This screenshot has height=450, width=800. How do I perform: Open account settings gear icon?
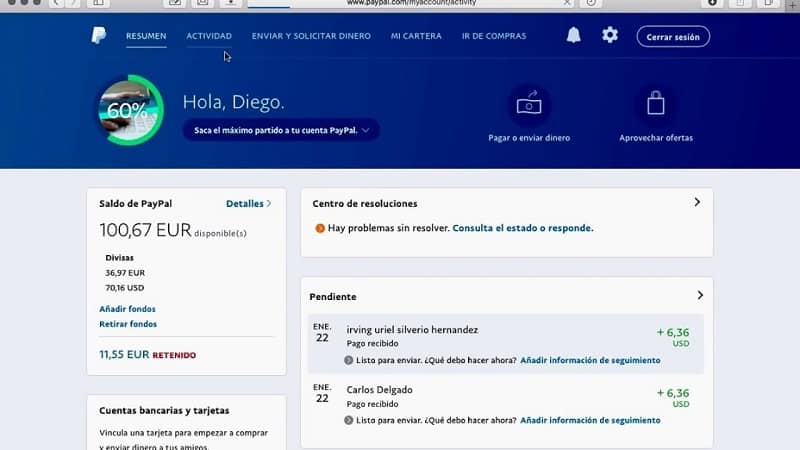point(610,35)
